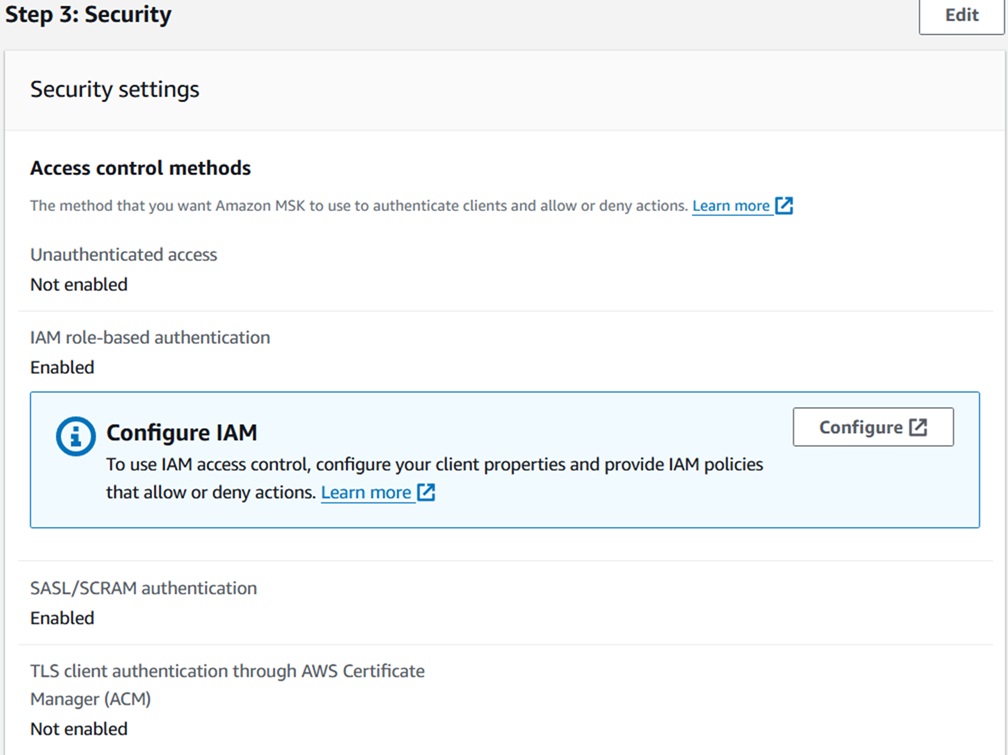The height and width of the screenshot is (755, 1008).
Task: Click external-link icon inside the Configure button
Action: point(918,427)
